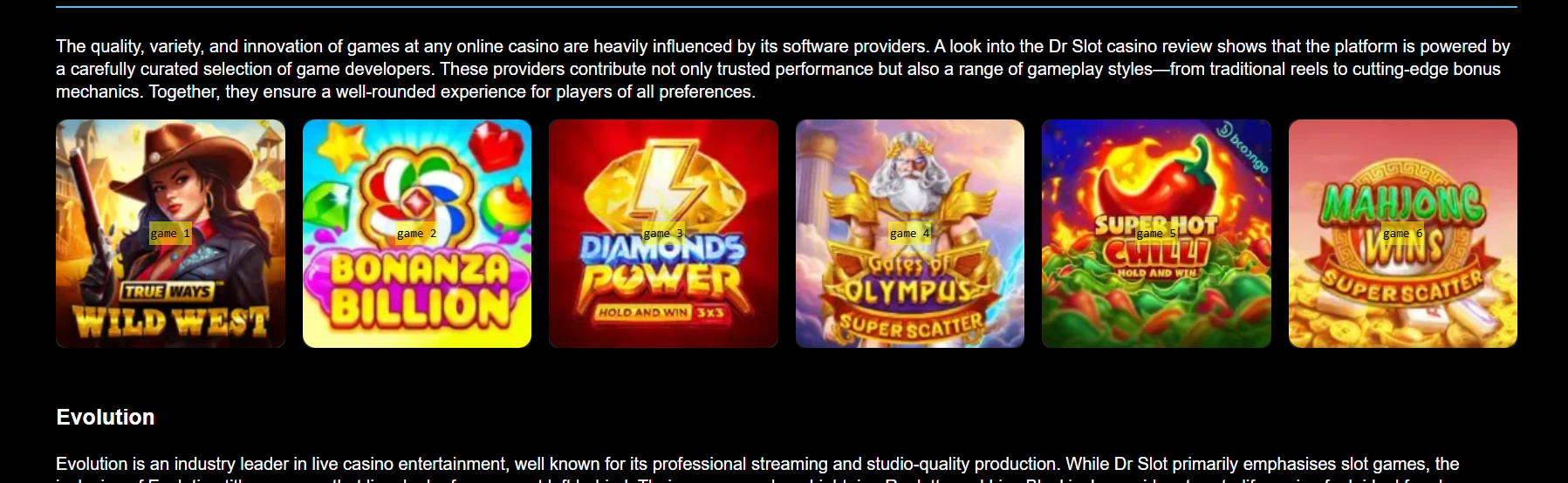1568x483 pixels.
Task: Open the True Ways Wild West game thumbnail
Action: pyautogui.click(x=170, y=234)
